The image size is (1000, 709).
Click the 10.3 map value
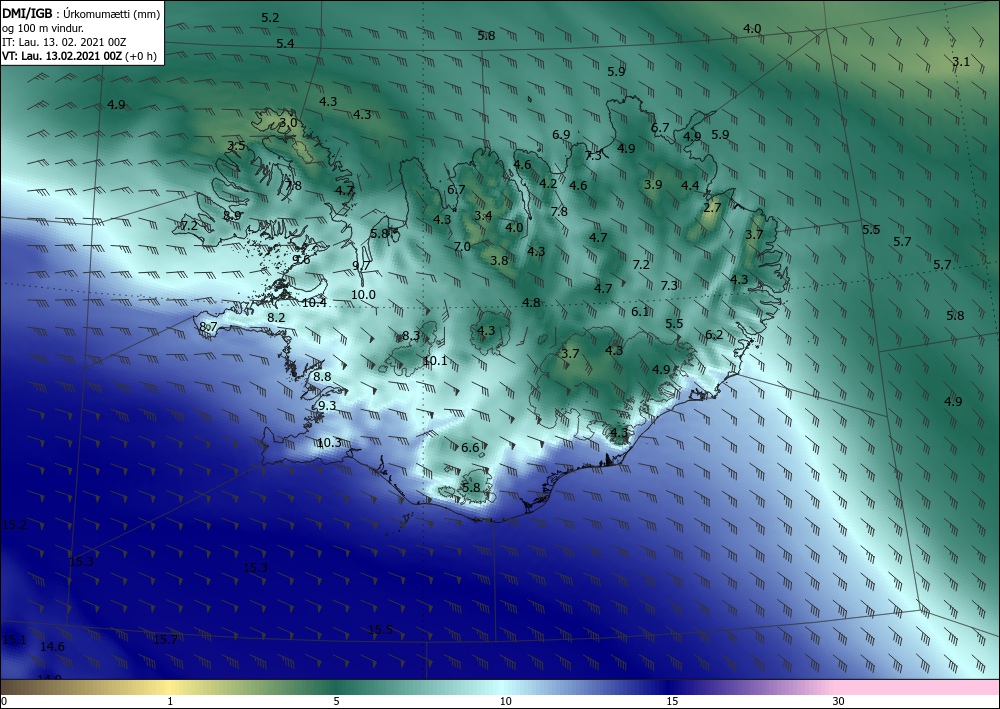(329, 442)
